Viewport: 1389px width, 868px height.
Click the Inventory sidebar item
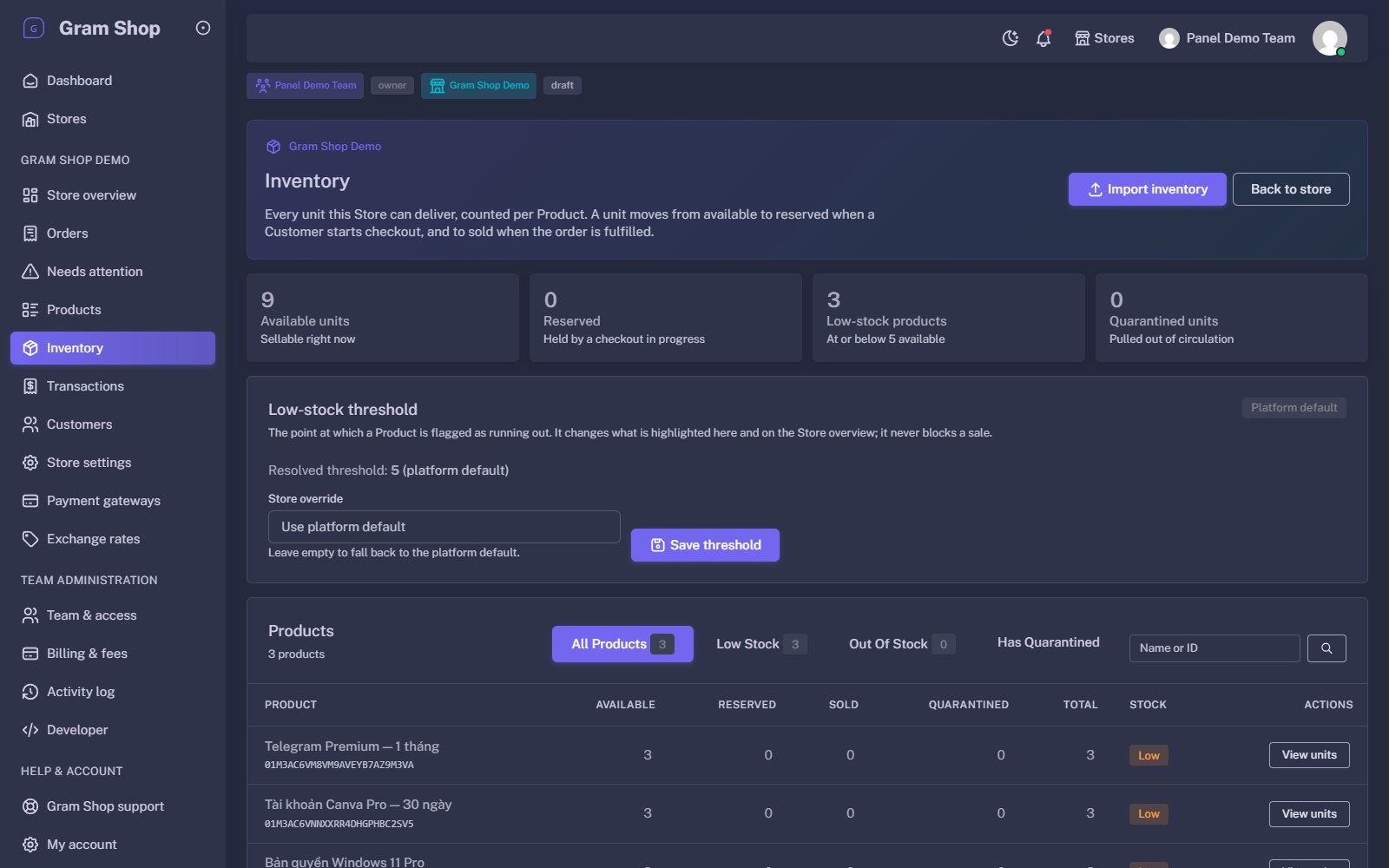tap(113, 348)
